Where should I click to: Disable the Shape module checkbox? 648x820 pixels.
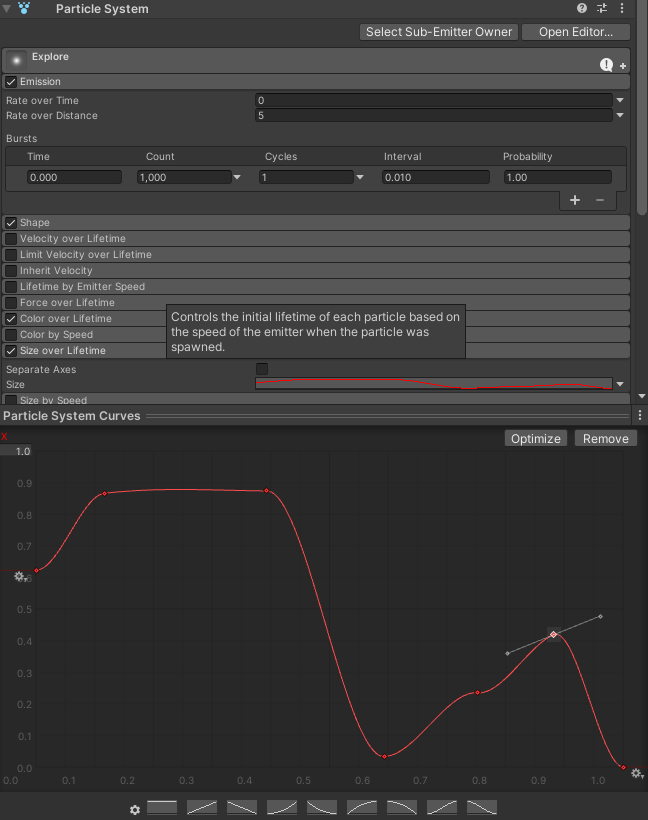(11, 223)
